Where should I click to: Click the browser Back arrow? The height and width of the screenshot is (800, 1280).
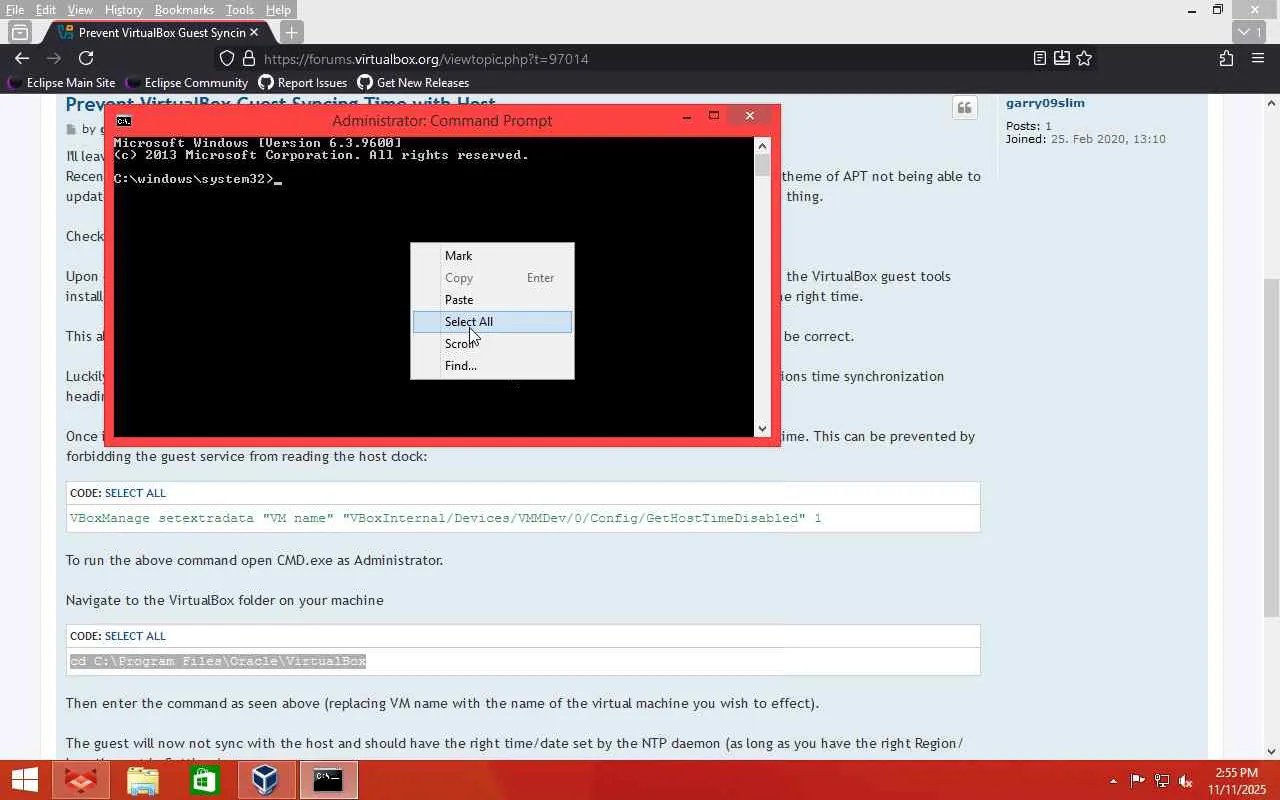pyautogui.click(x=22, y=58)
